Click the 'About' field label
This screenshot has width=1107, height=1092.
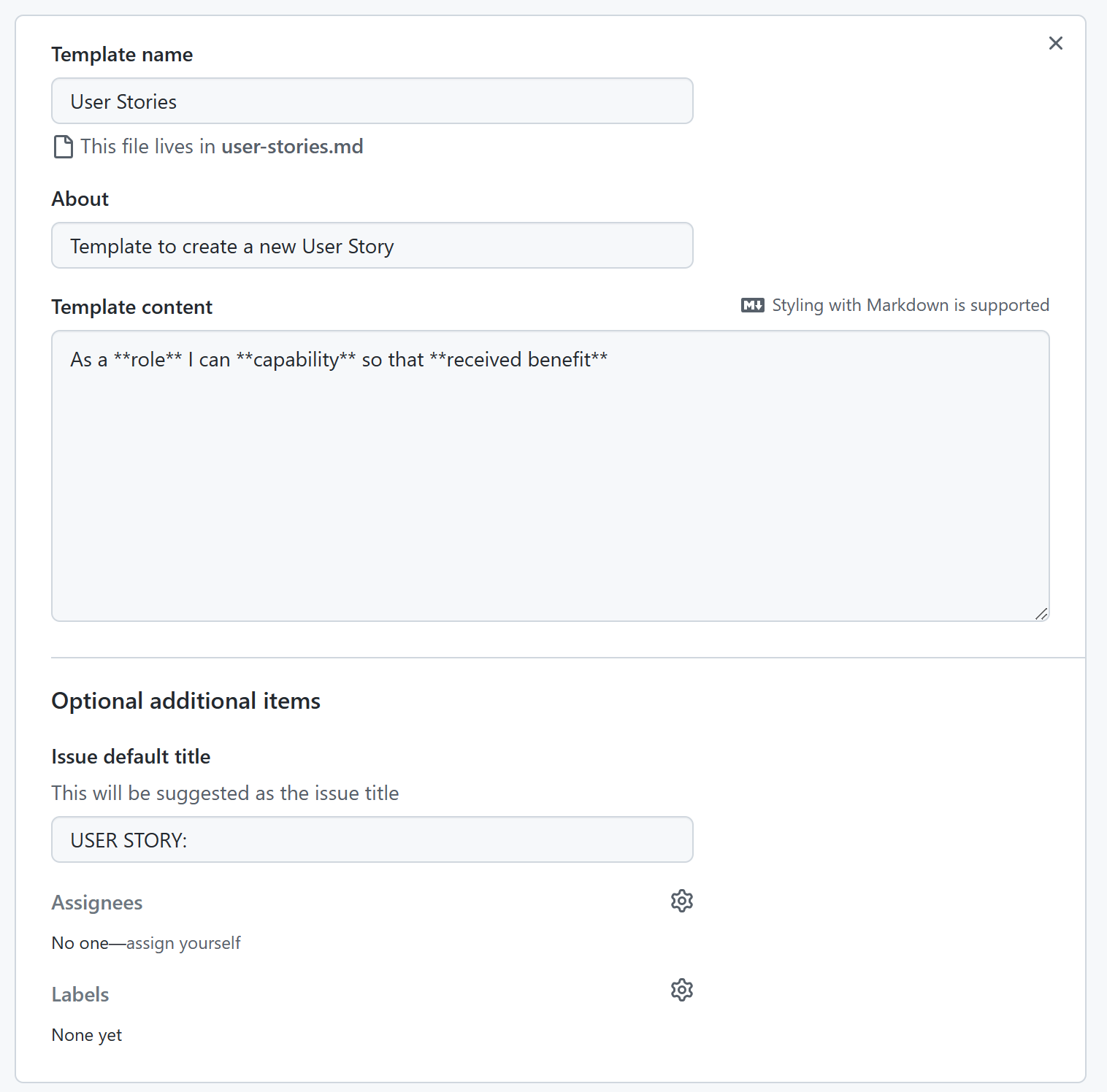pos(80,199)
